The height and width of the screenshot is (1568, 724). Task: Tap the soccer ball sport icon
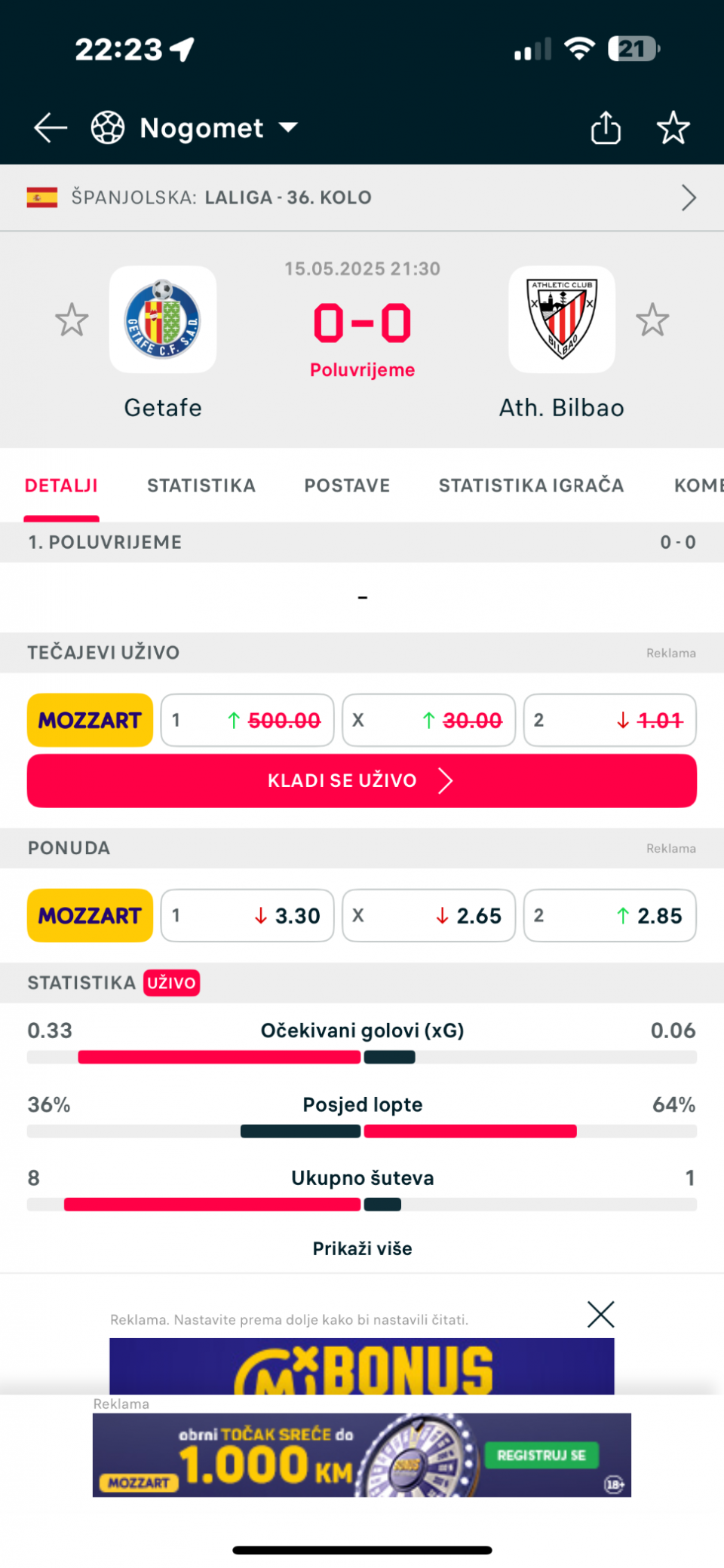pos(108,127)
